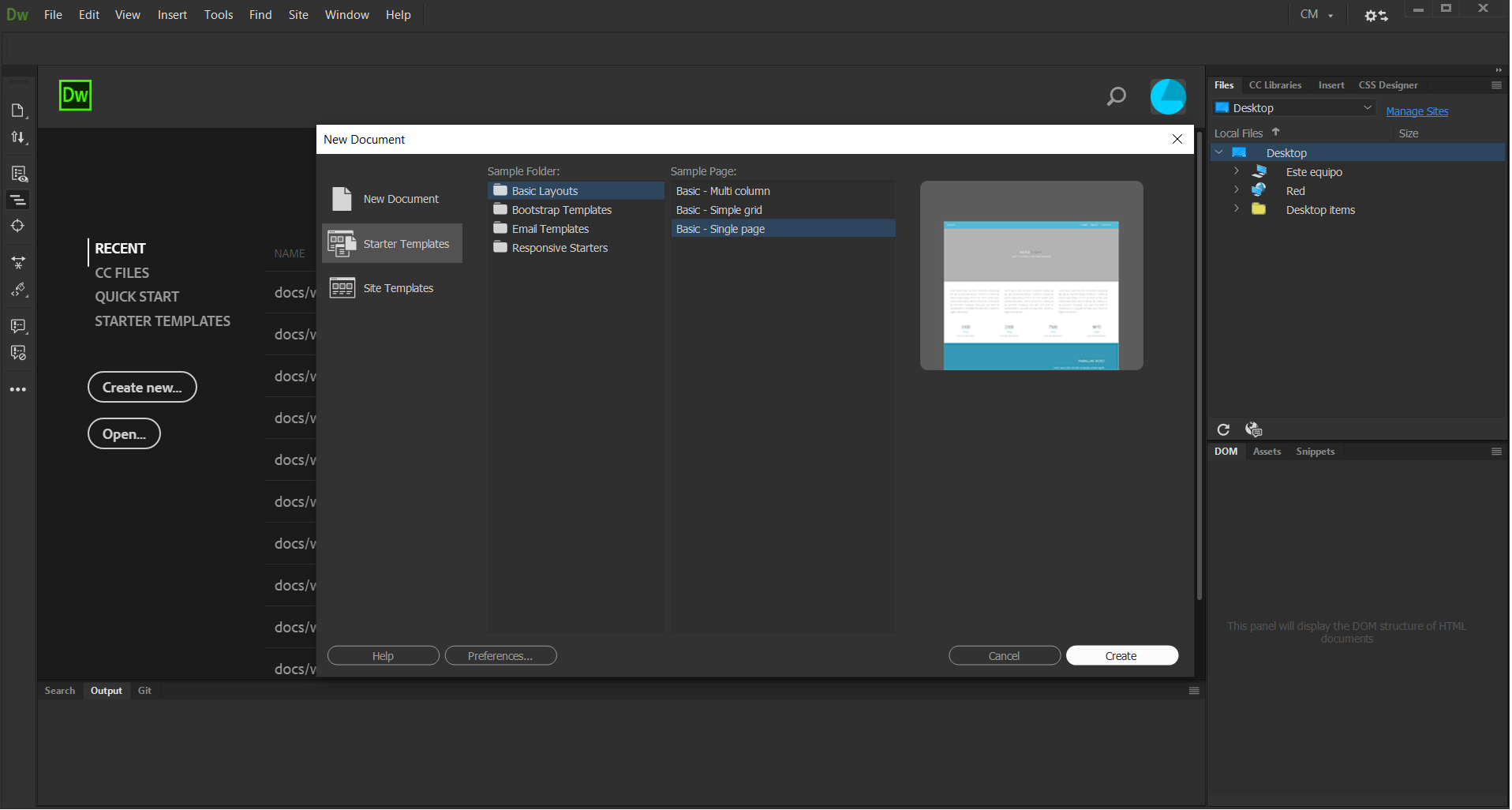This screenshot has width=1512, height=810.
Task: Click the Format Source Code icon
Action: click(x=18, y=290)
